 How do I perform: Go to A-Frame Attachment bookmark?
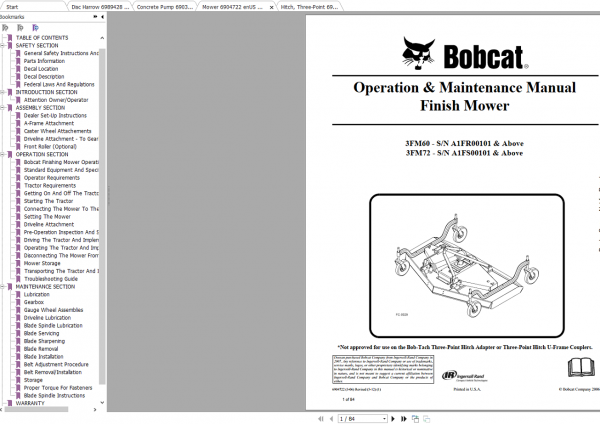(49, 123)
